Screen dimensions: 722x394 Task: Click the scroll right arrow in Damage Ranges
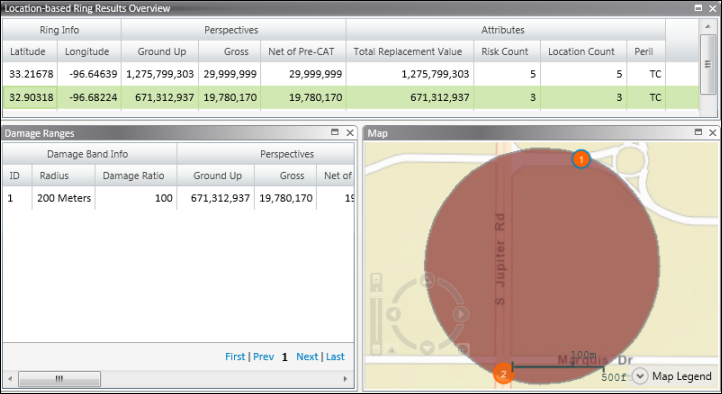[x=345, y=379]
